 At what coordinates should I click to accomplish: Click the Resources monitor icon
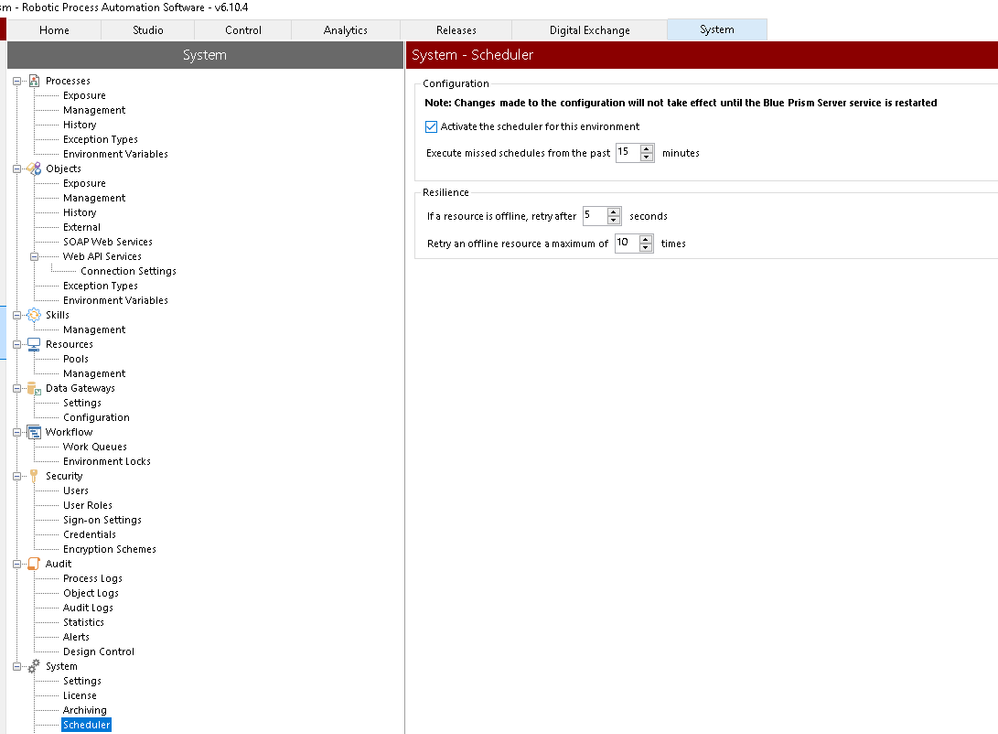[x=34, y=344]
